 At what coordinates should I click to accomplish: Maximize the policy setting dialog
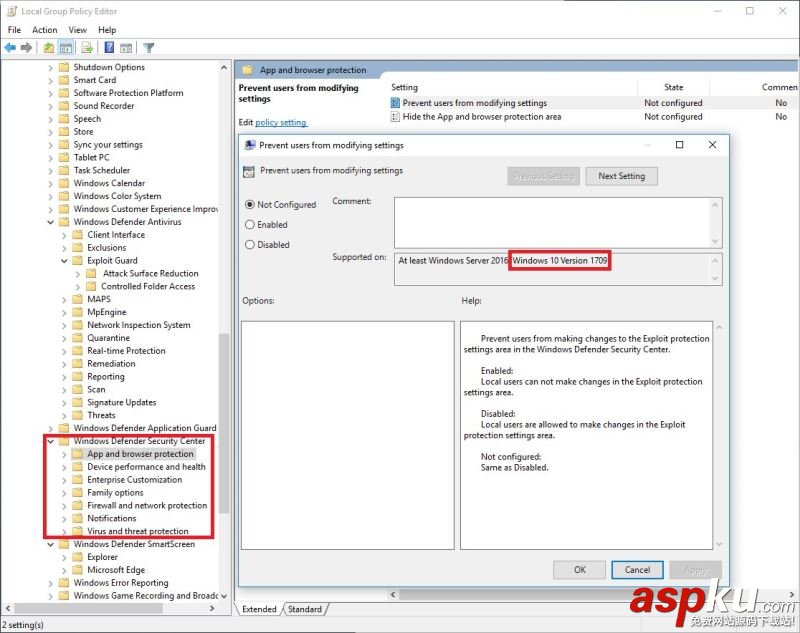point(679,145)
